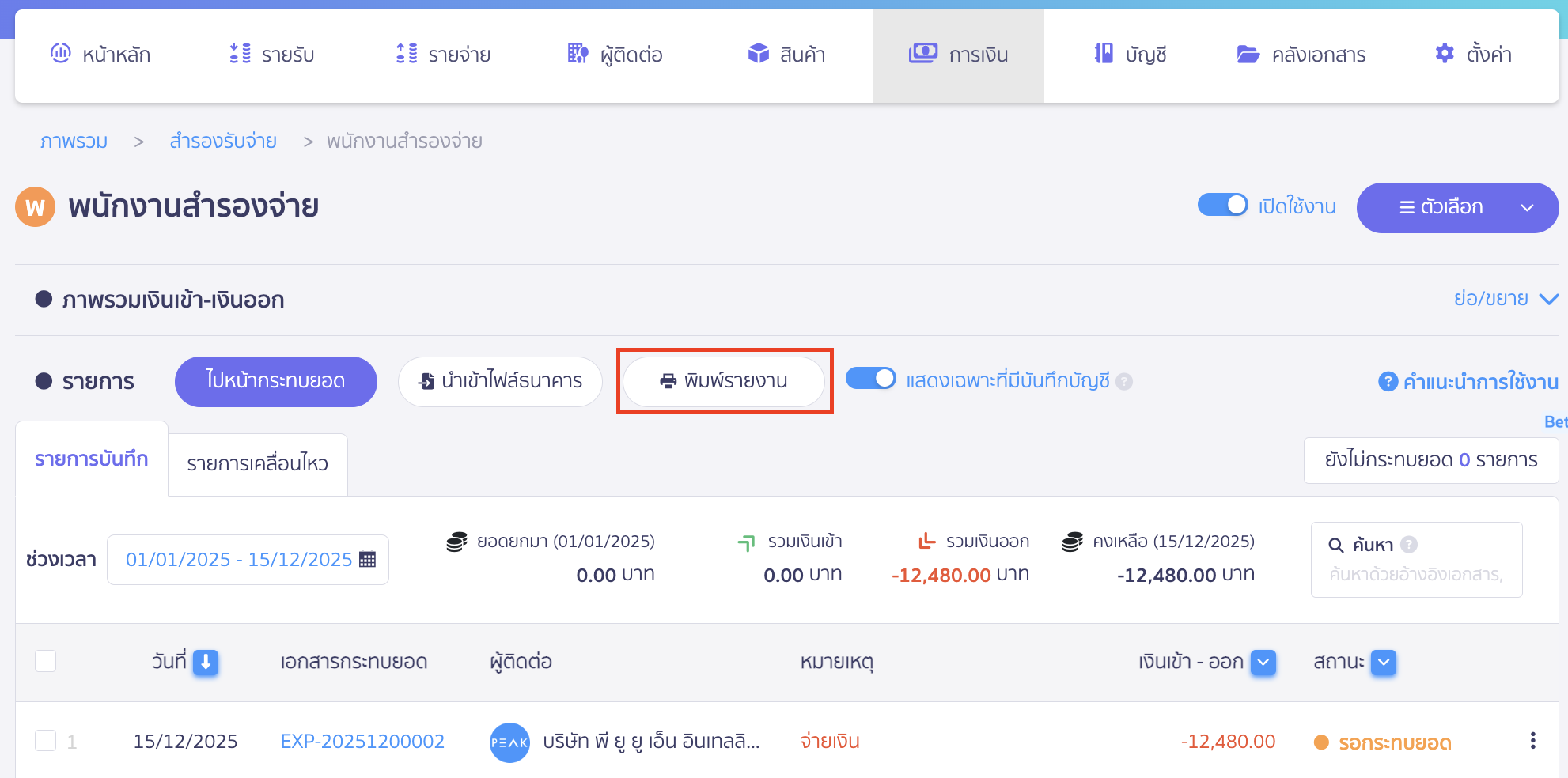Click the พิมพ์รายงาน button
Image resolution: width=1568 pixels, height=778 pixels.
click(x=724, y=381)
